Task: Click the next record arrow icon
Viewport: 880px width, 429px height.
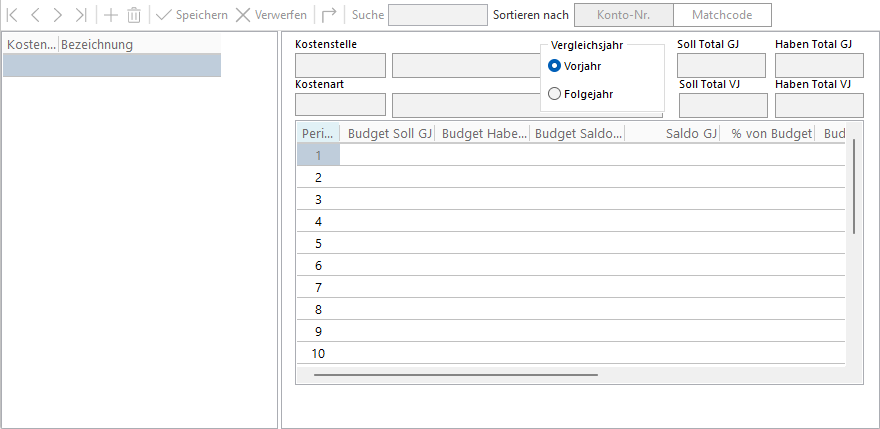Action: pos(58,15)
